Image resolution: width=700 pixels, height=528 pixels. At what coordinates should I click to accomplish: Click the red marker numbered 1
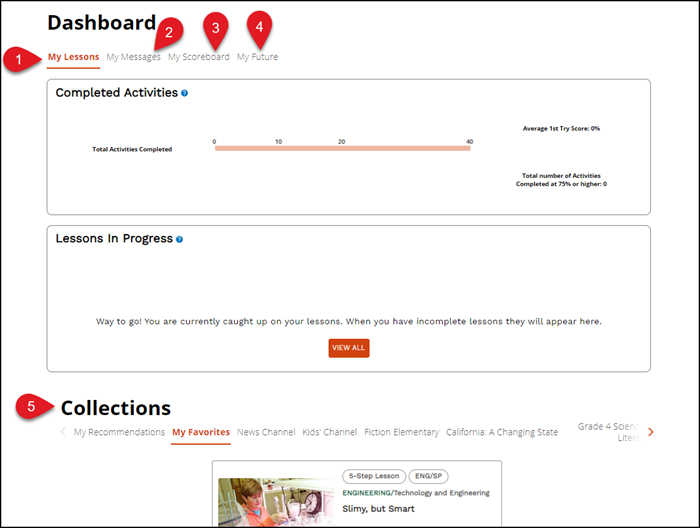click(x=18, y=59)
